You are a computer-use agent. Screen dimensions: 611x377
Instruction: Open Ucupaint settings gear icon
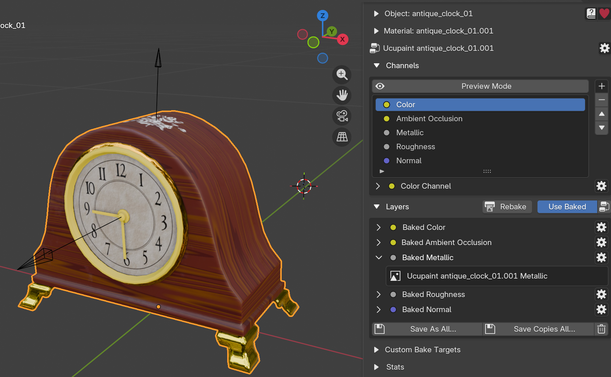point(604,48)
